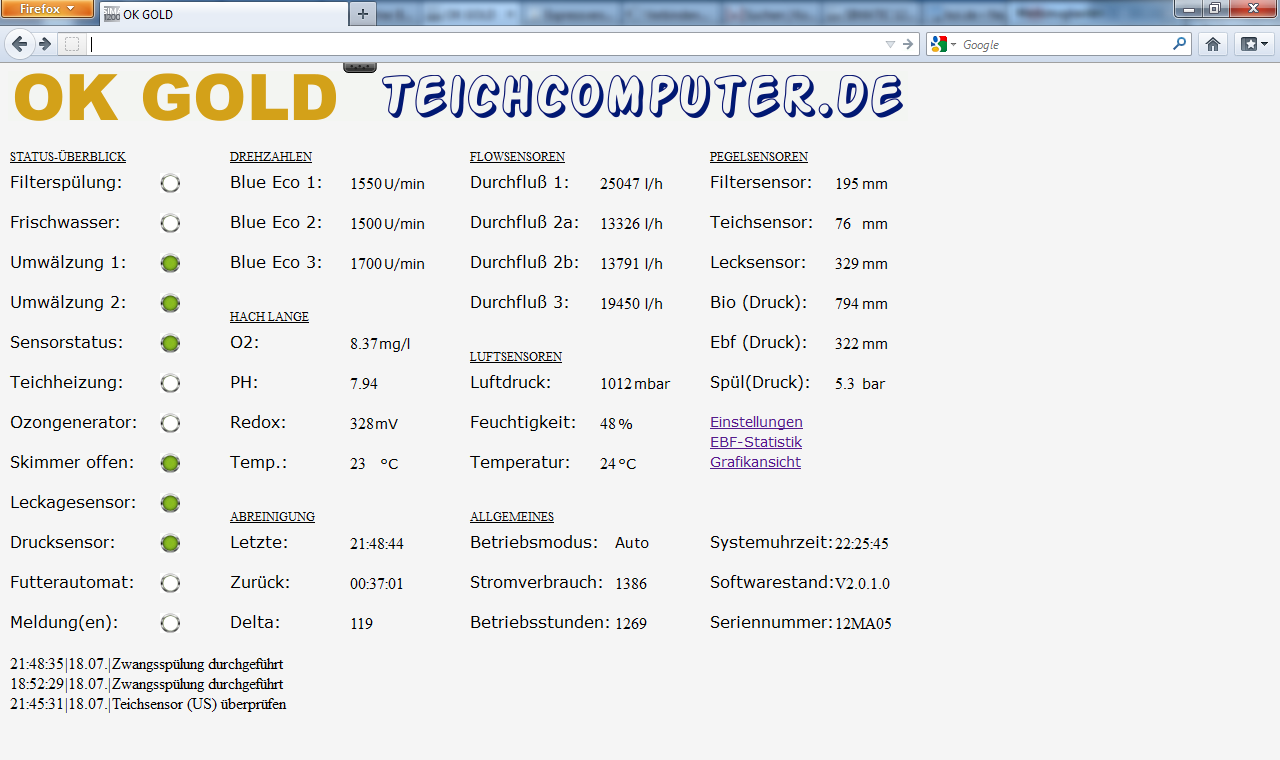Screen dimensions: 1280x760
Task: Open the Einstellungen link
Action: pos(756,422)
